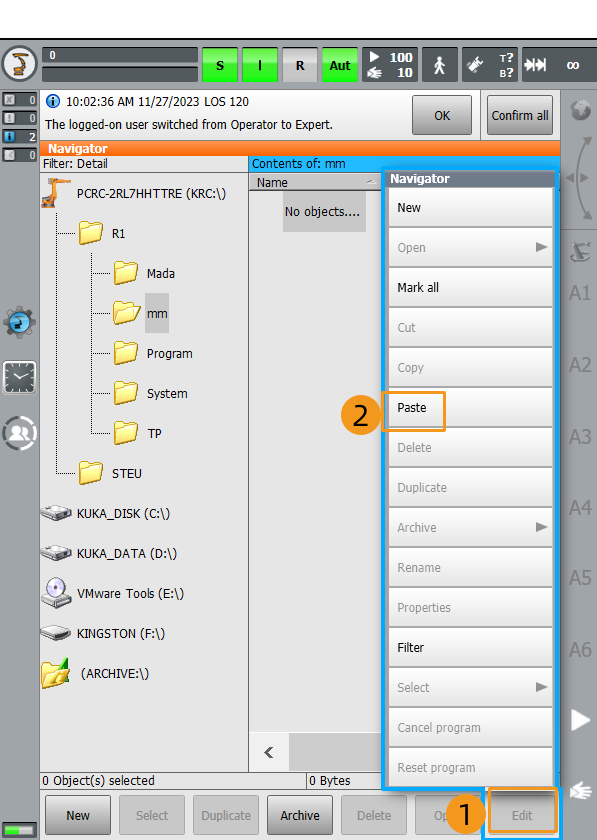Click the Confirm all button
This screenshot has width=597, height=840.
520,115
